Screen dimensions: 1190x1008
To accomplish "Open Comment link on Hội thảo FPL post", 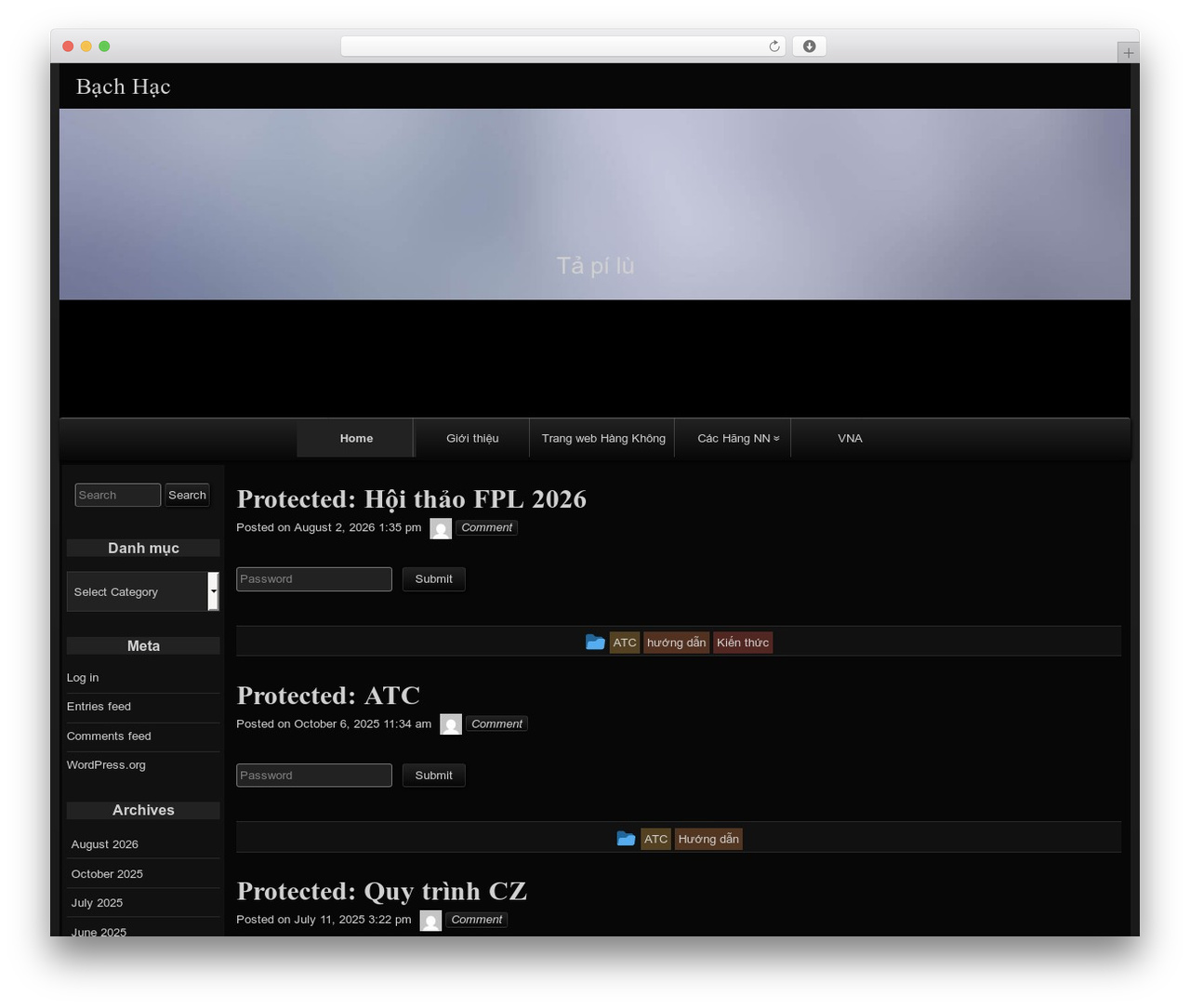I will point(486,527).
